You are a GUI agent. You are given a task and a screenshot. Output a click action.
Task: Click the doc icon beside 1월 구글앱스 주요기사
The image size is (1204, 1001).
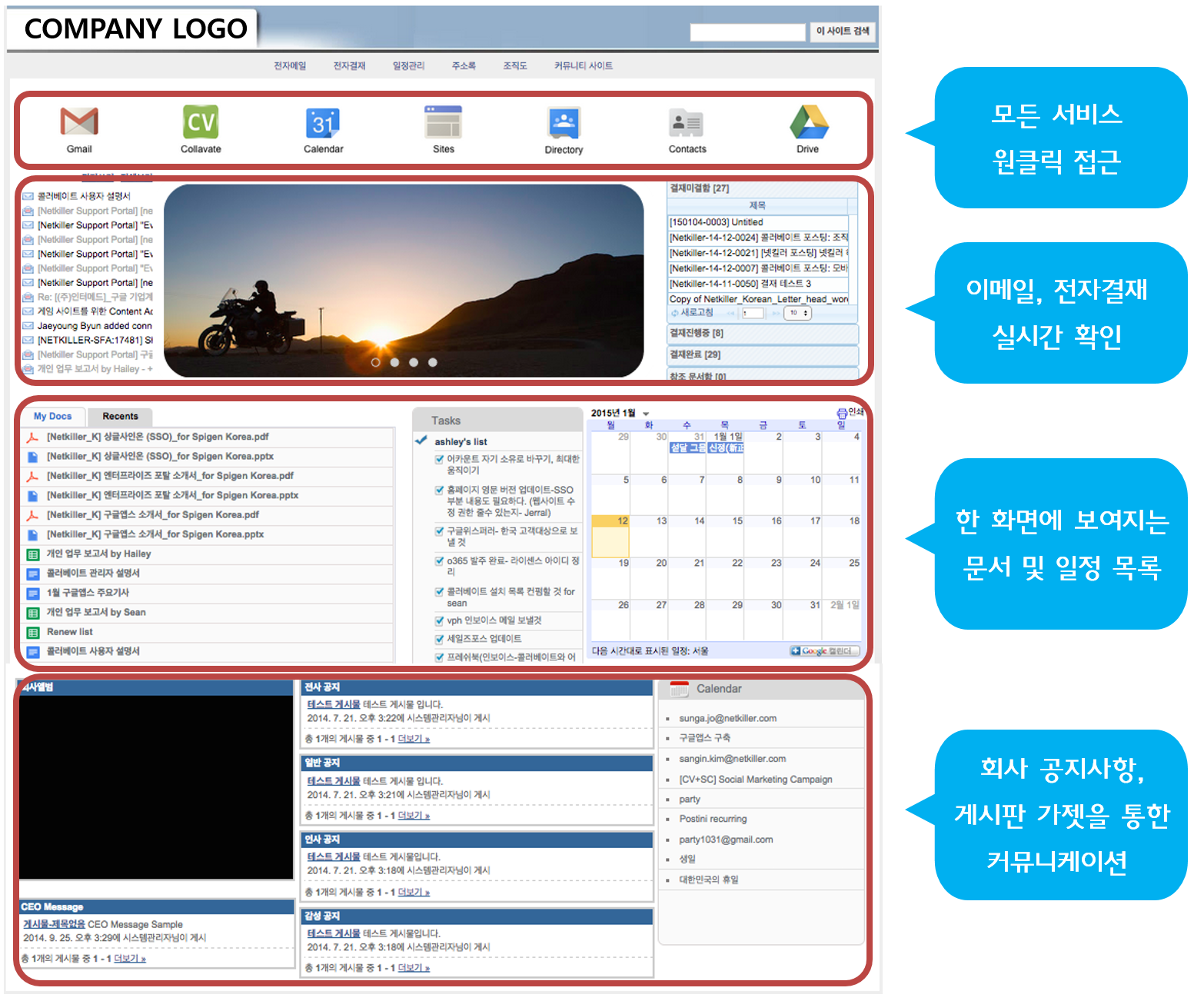click(32, 594)
